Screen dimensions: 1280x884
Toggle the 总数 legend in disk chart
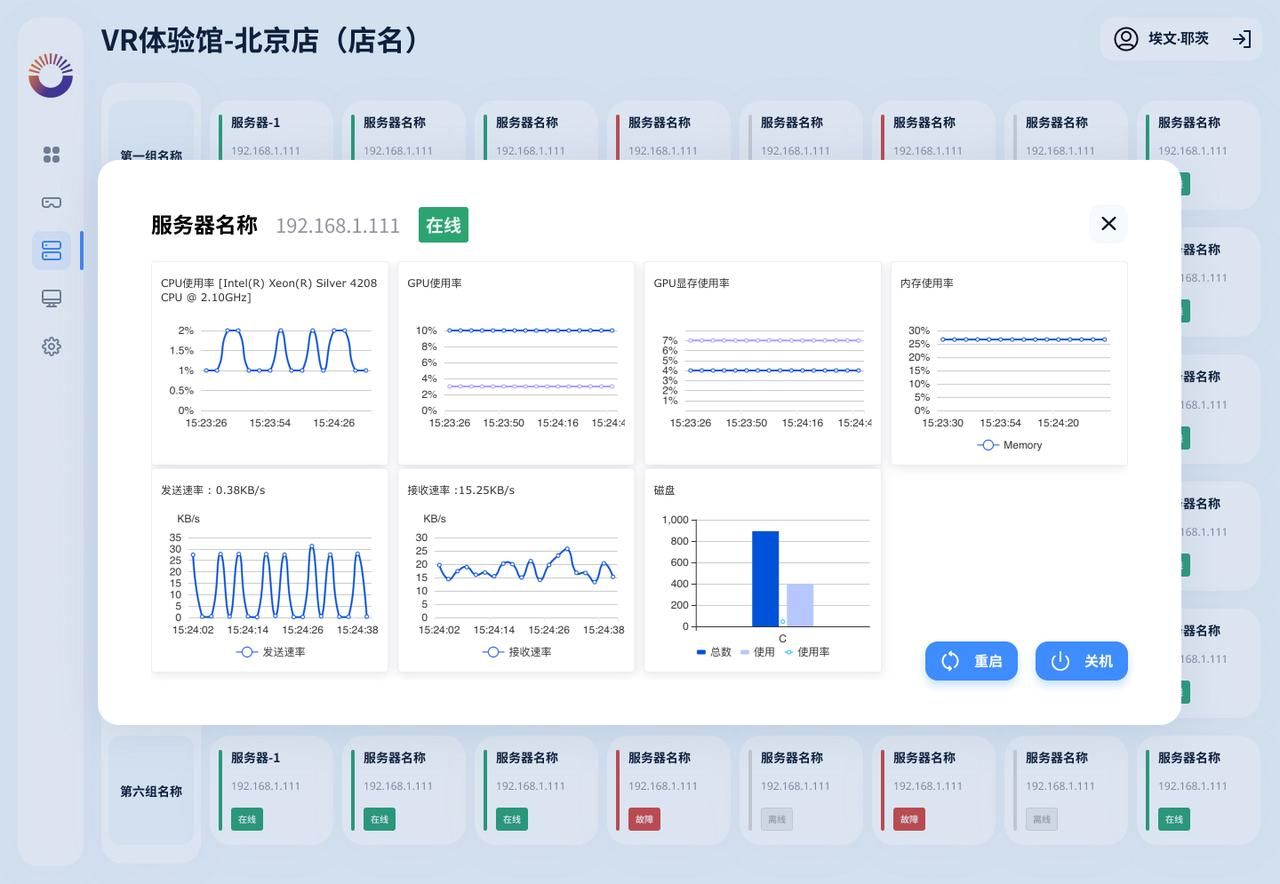(714, 652)
